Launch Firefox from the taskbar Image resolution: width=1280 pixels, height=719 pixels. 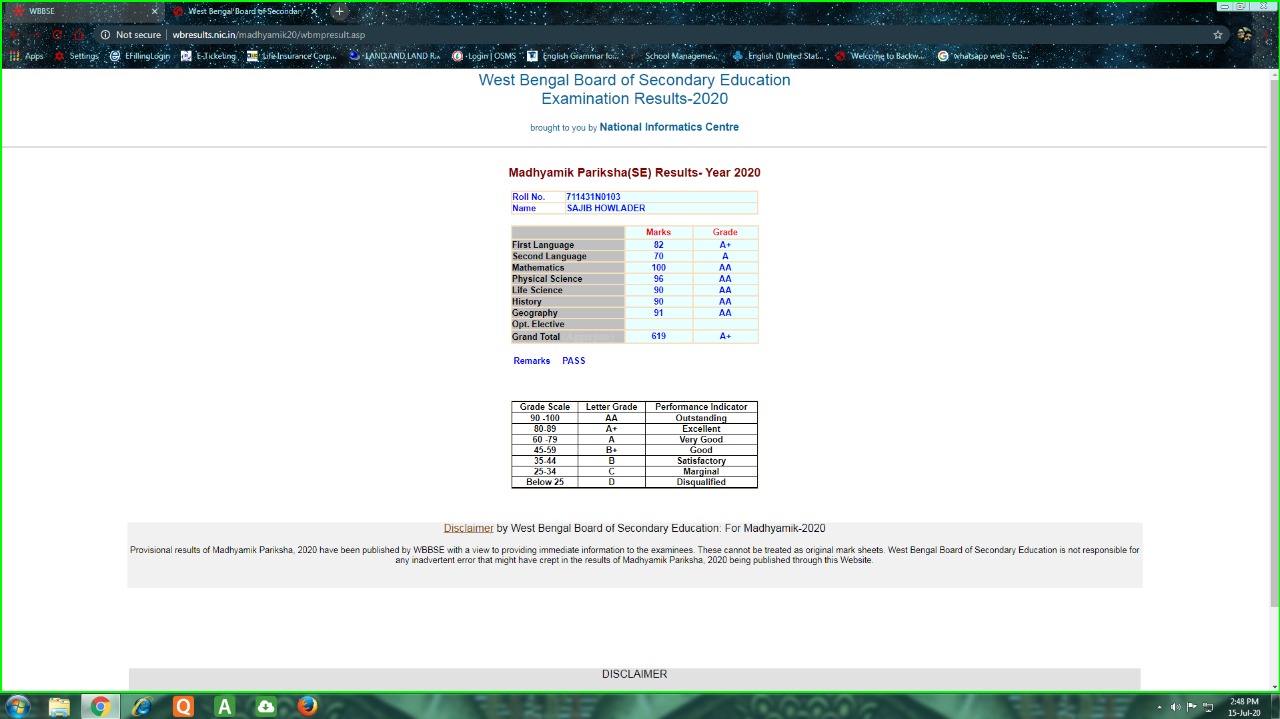coord(307,706)
